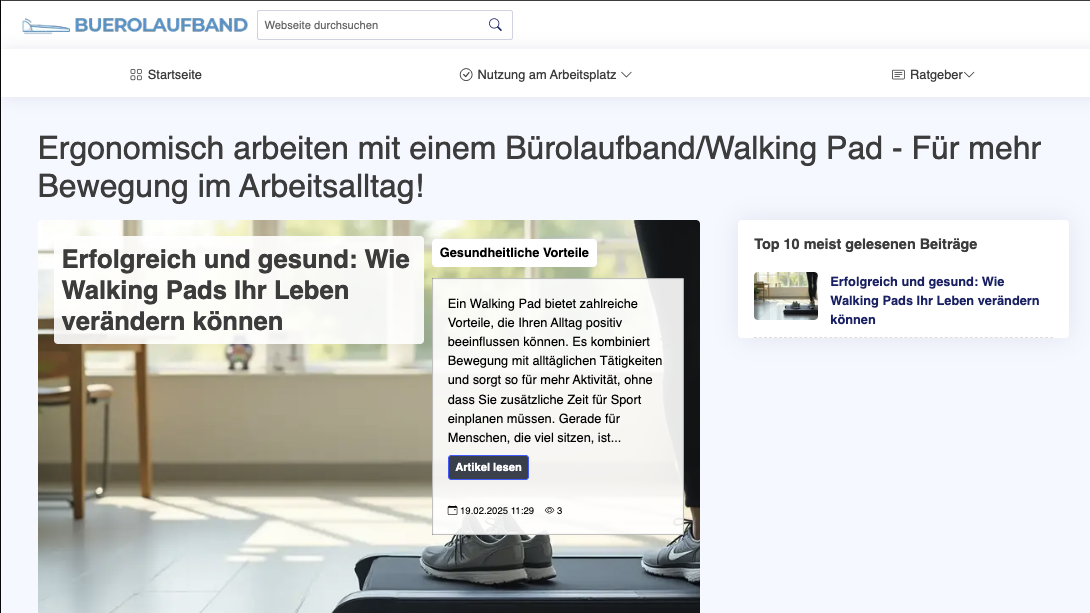1090x613 pixels.
Task: Click the magnifying glass search icon
Action: tap(495, 24)
